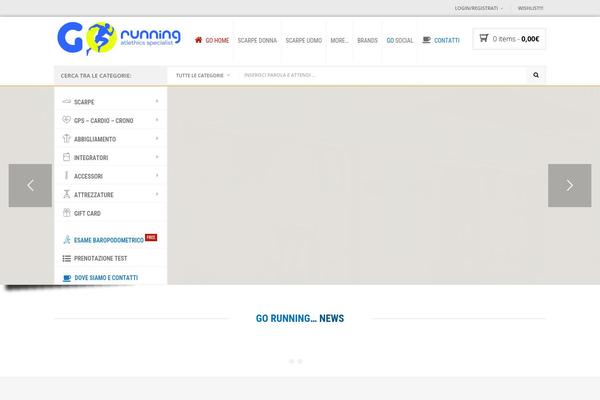Open the Go Social menu item
The height and width of the screenshot is (400, 600).
tap(400, 40)
